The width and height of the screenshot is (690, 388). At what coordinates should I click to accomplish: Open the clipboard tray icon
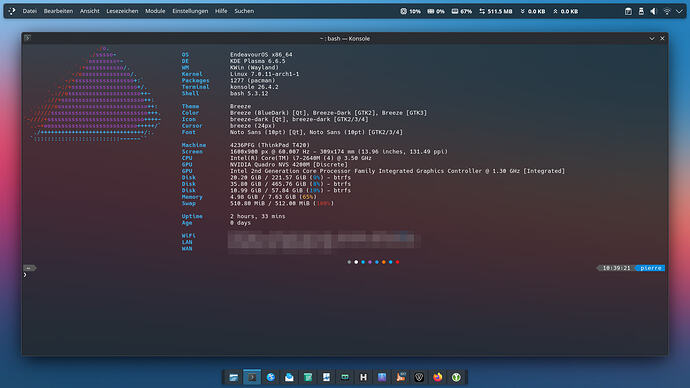tap(628, 11)
